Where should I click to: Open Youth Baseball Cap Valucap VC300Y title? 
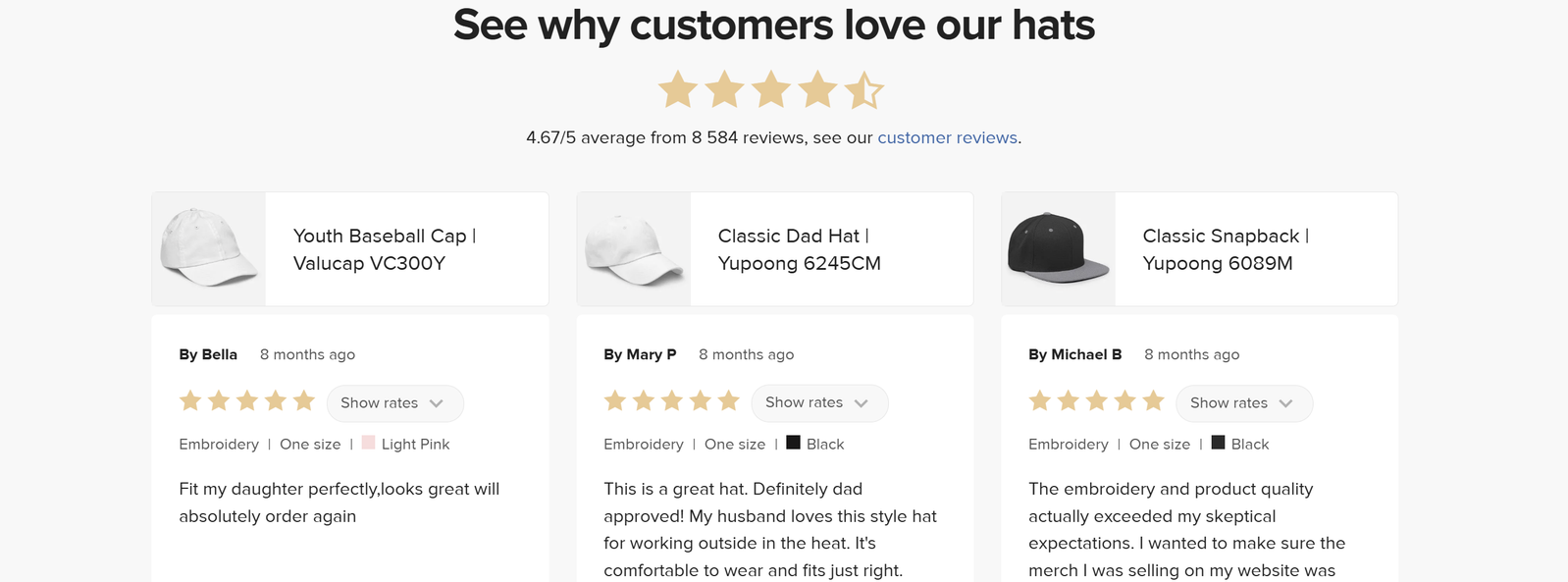[385, 249]
